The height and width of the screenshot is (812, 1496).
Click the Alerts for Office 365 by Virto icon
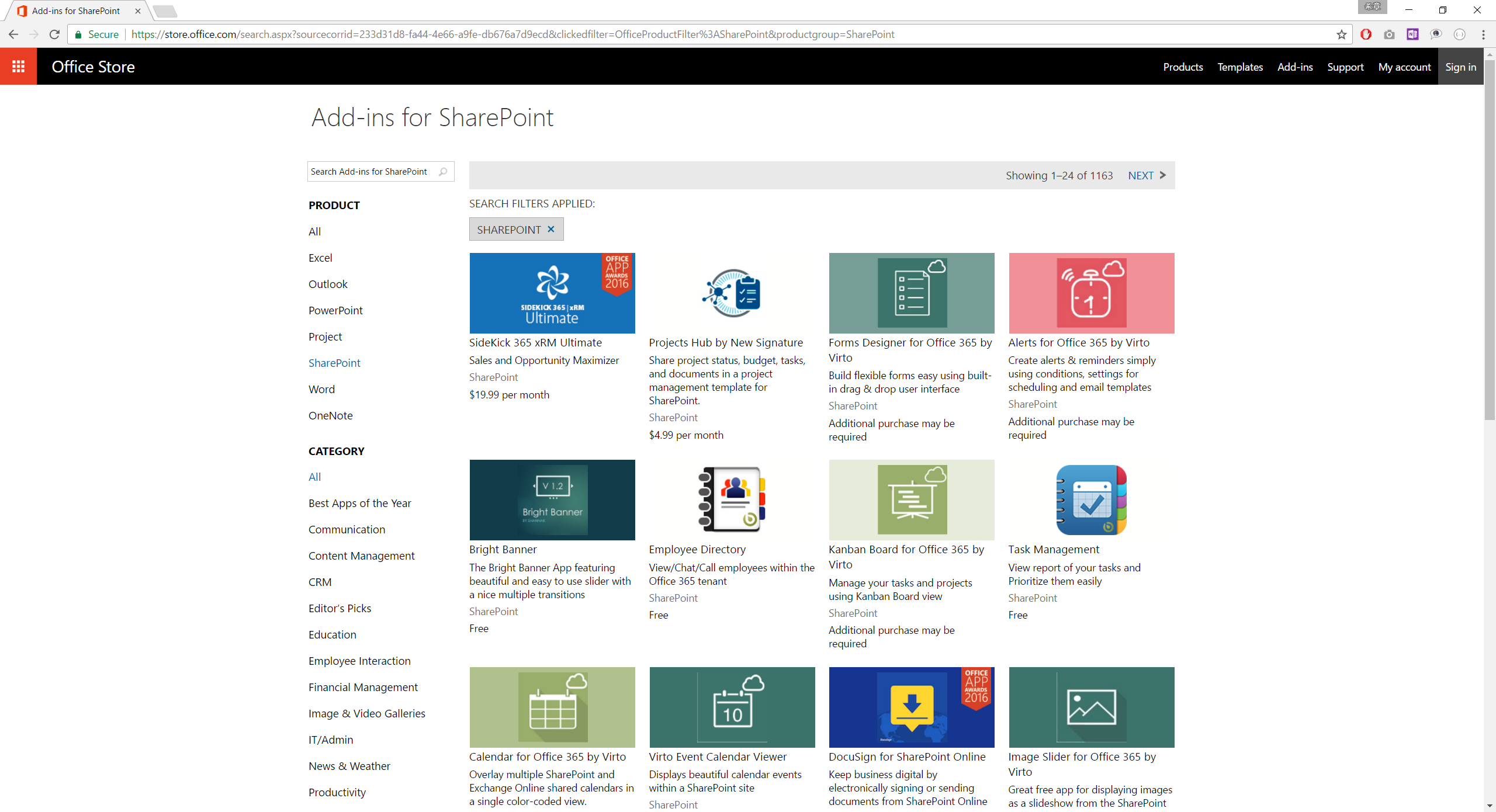(1091, 294)
